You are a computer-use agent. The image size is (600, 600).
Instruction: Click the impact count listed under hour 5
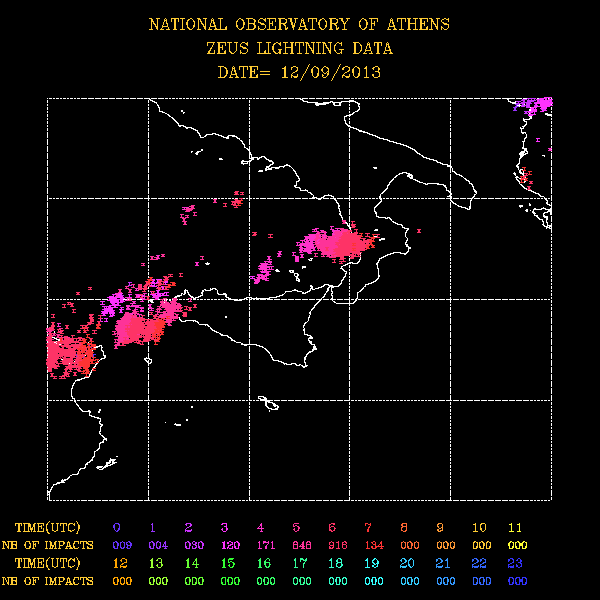[302, 545]
